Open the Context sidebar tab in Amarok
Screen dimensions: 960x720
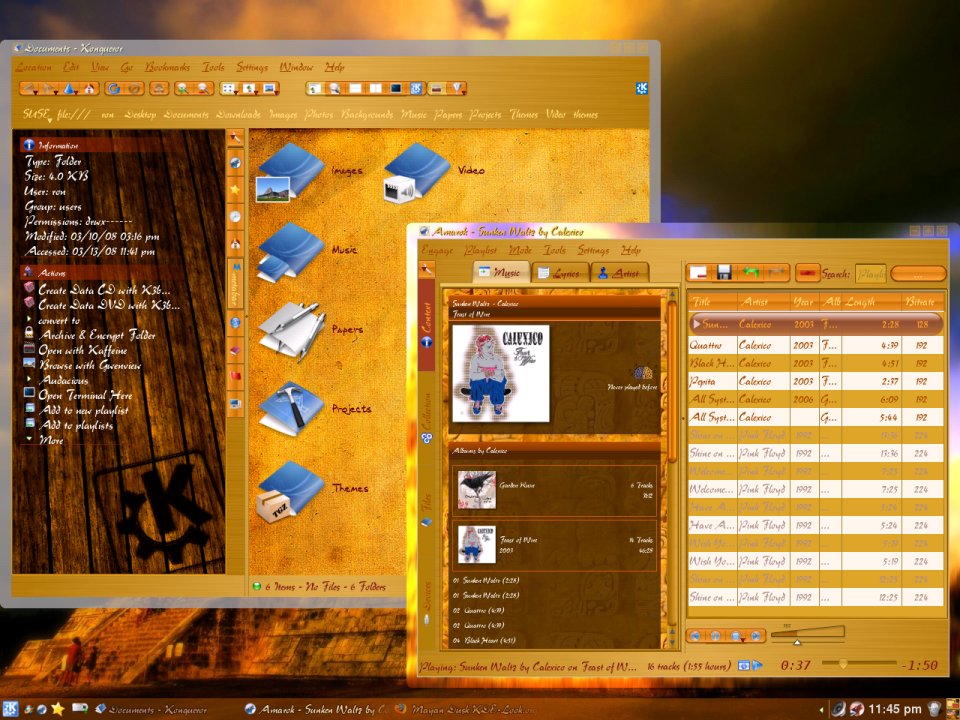pyautogui.click(x=427, y=324)
